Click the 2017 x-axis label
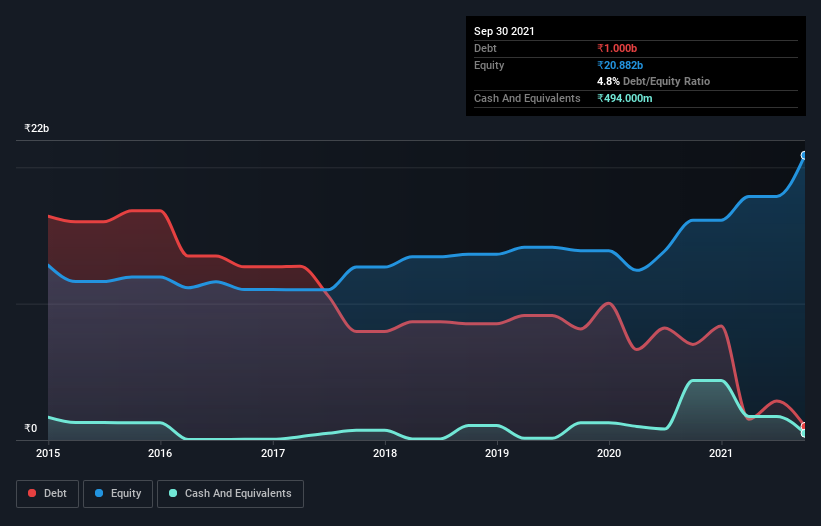Viewport: 821px width, 526px height. (273, 453)
